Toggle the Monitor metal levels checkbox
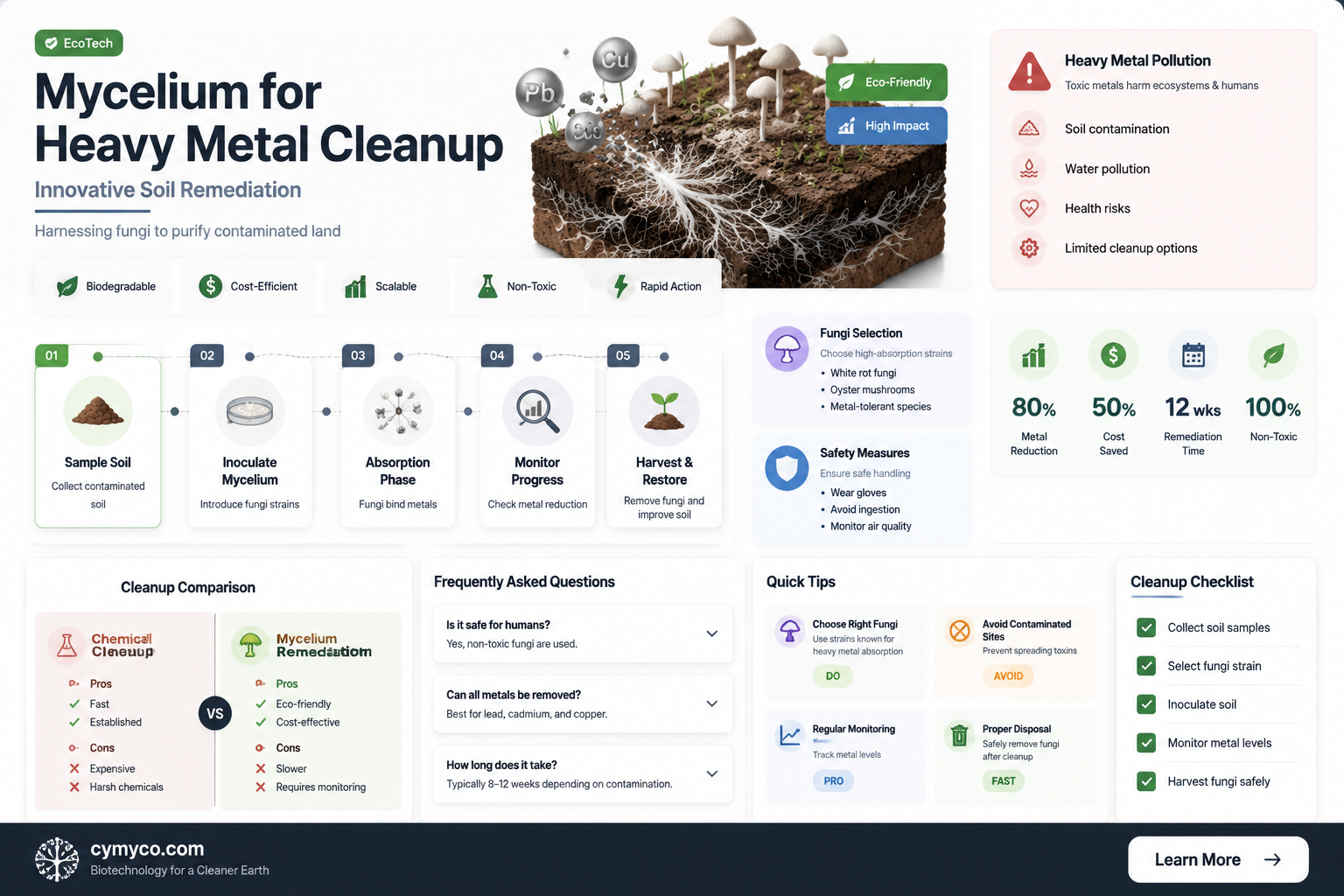1344x896 pixels. [1146, 743]
